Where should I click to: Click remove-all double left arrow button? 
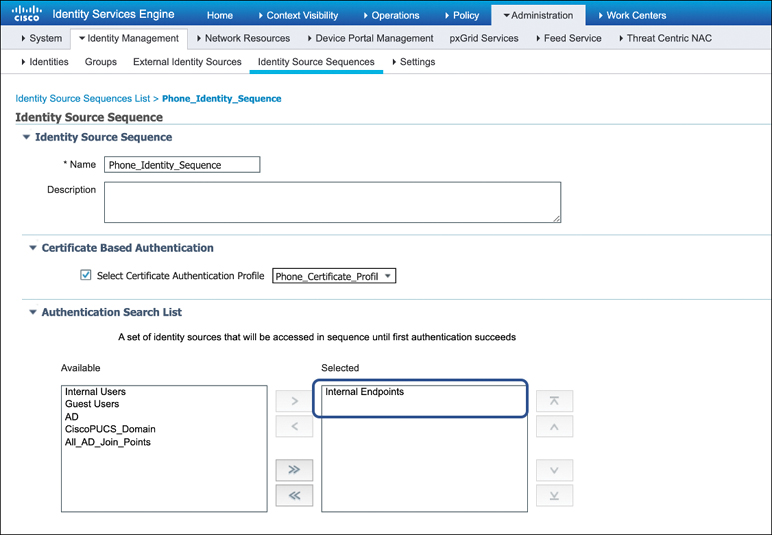click(x=294, y=495)
